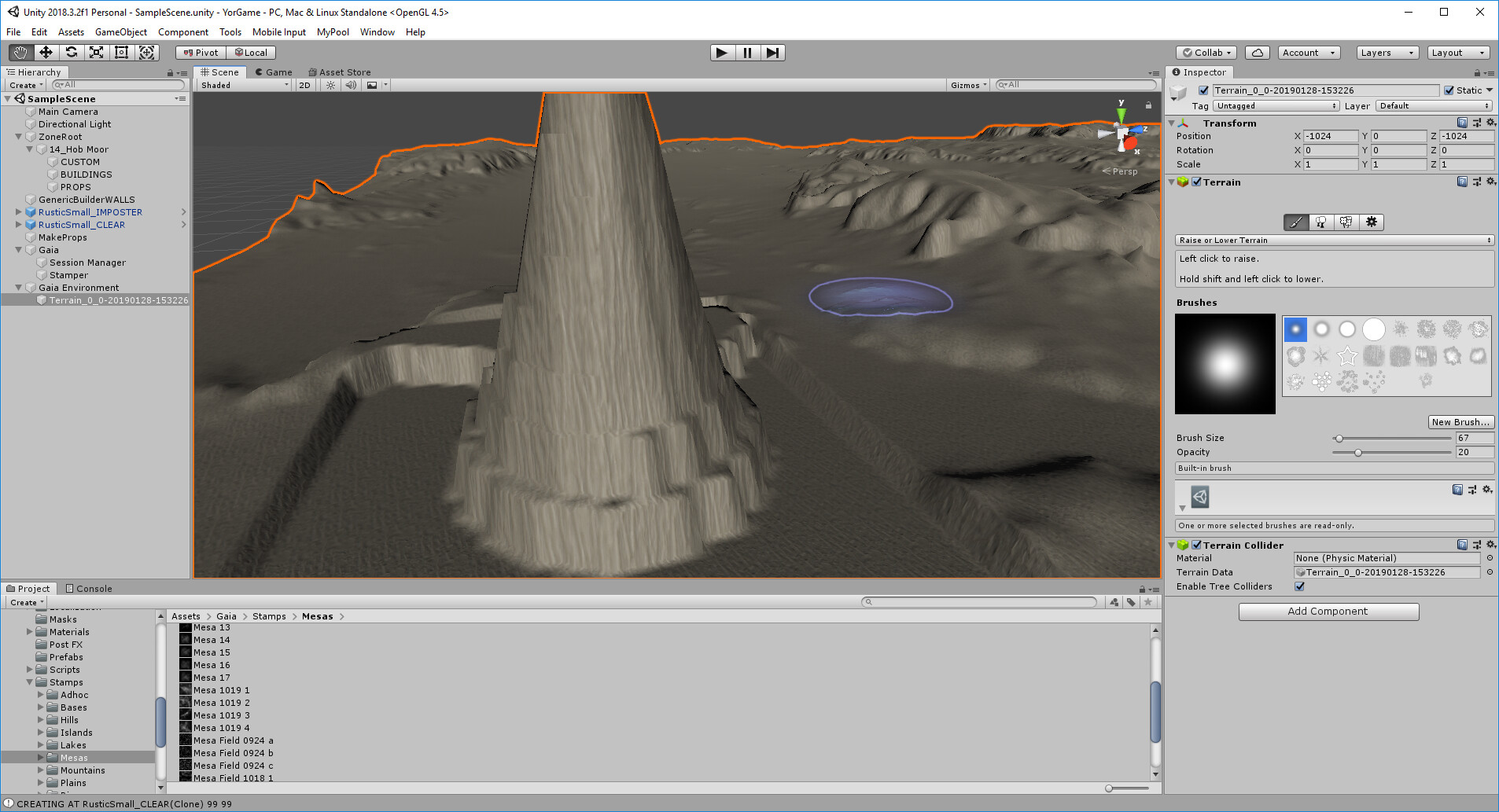Disable Enable Tree Colliders
The image size is (1499, 812).
click(1299, 586)
